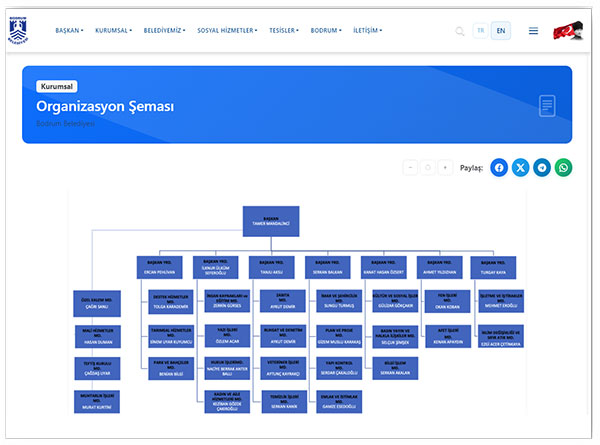This screenshot has height=445, width=600.
Task: Increase font size with plus button
Action: (445, 168)
